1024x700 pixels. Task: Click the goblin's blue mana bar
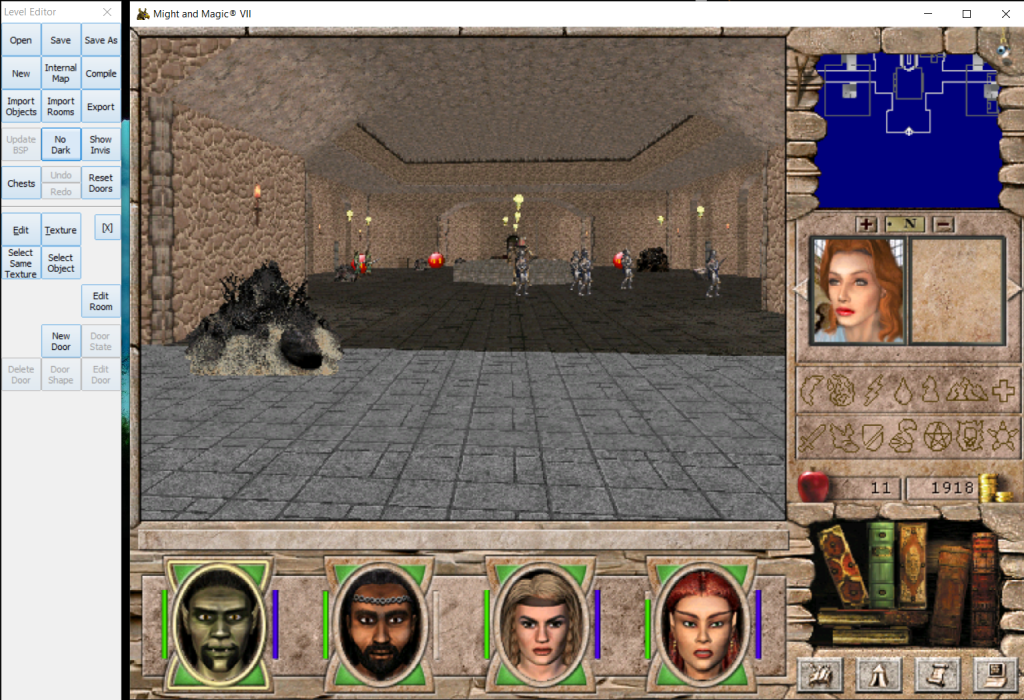pos(276,624)
